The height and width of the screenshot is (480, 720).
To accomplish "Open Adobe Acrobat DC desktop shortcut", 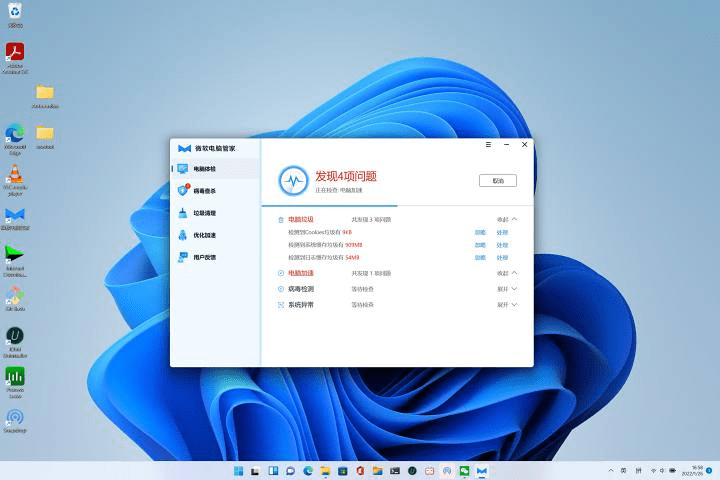I will 15,58.
